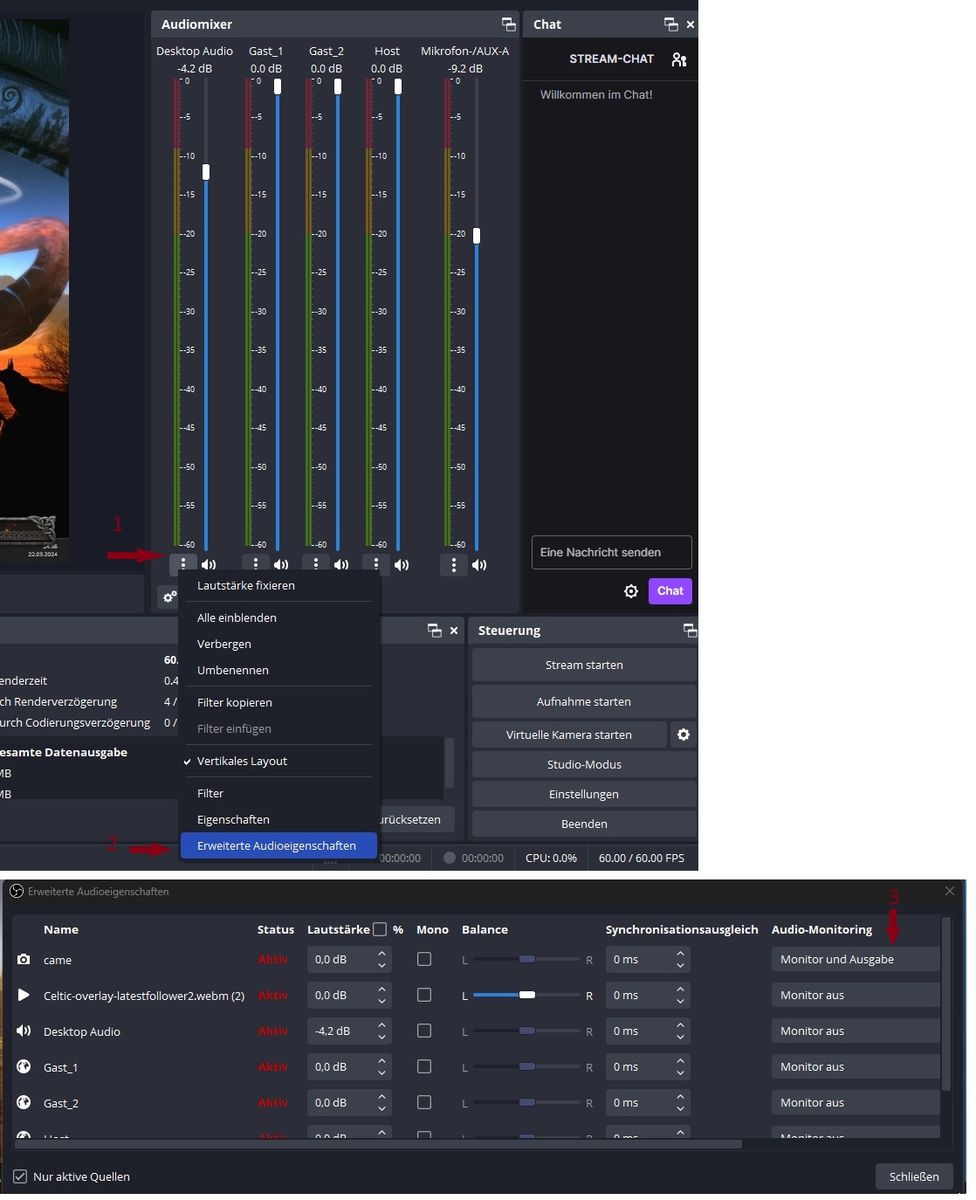The width and height of the screenshot is (976, 1200).
Task: Click the stream chat users icon
Action: (x=679, y=60)
